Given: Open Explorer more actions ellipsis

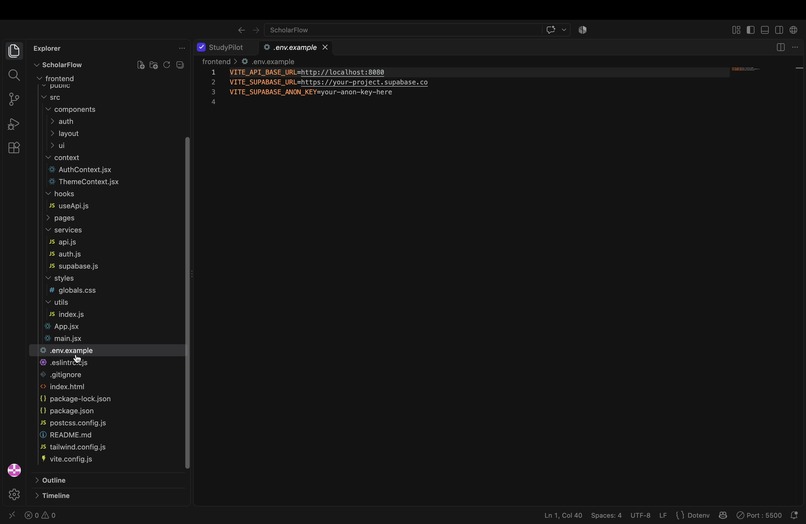Looking at the screenshot, I should pyautogui.click(x=181, y=48).
